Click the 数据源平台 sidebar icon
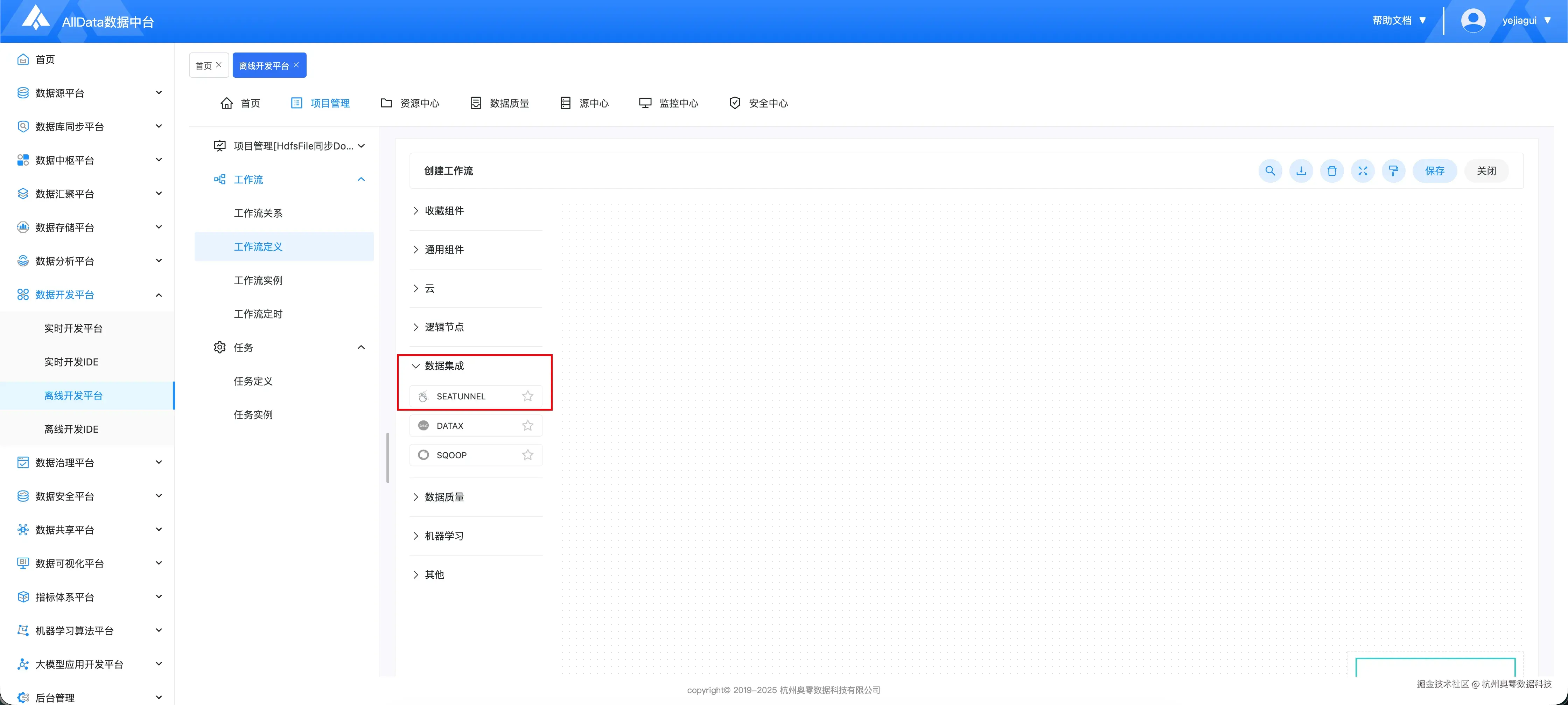 click(23, 92)
